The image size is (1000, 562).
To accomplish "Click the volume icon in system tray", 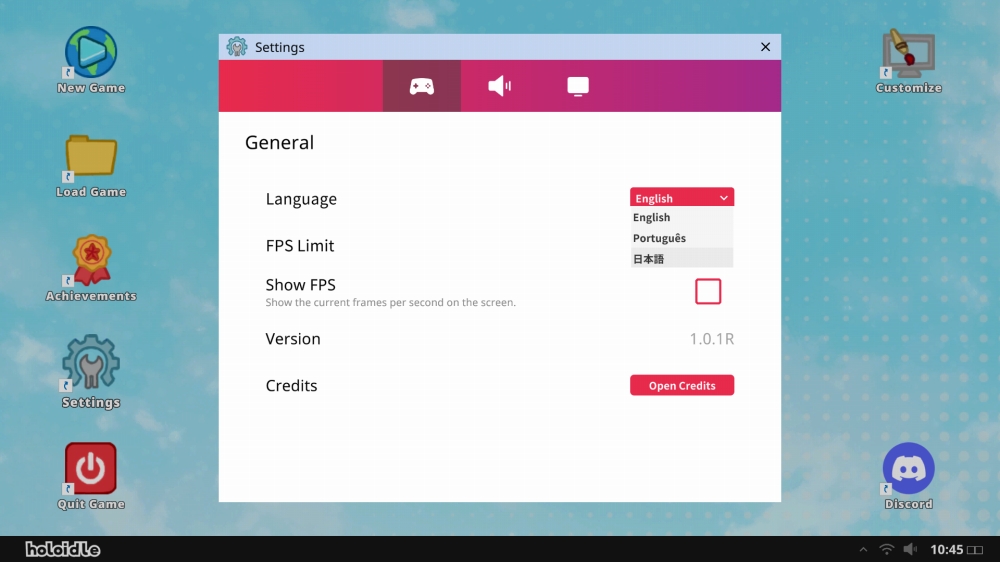I will pyautogui.click(x=910, y=549).
